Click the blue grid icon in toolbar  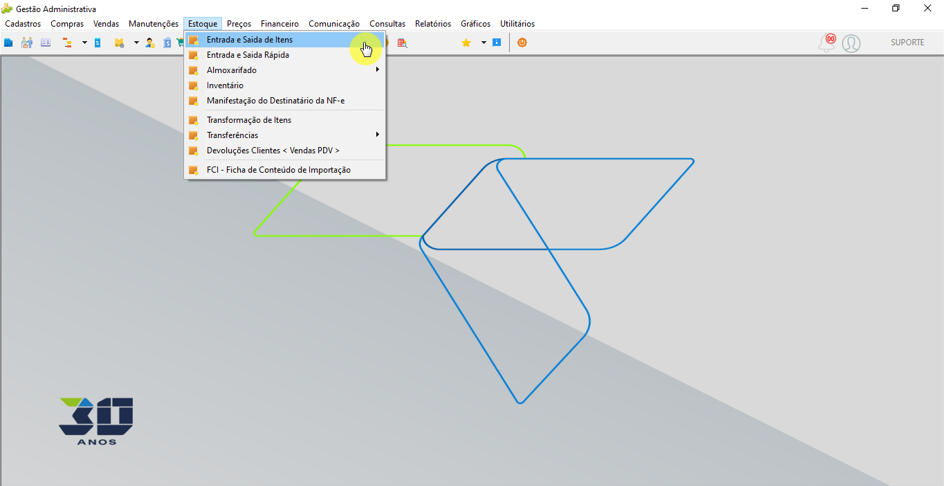point(8,43)
